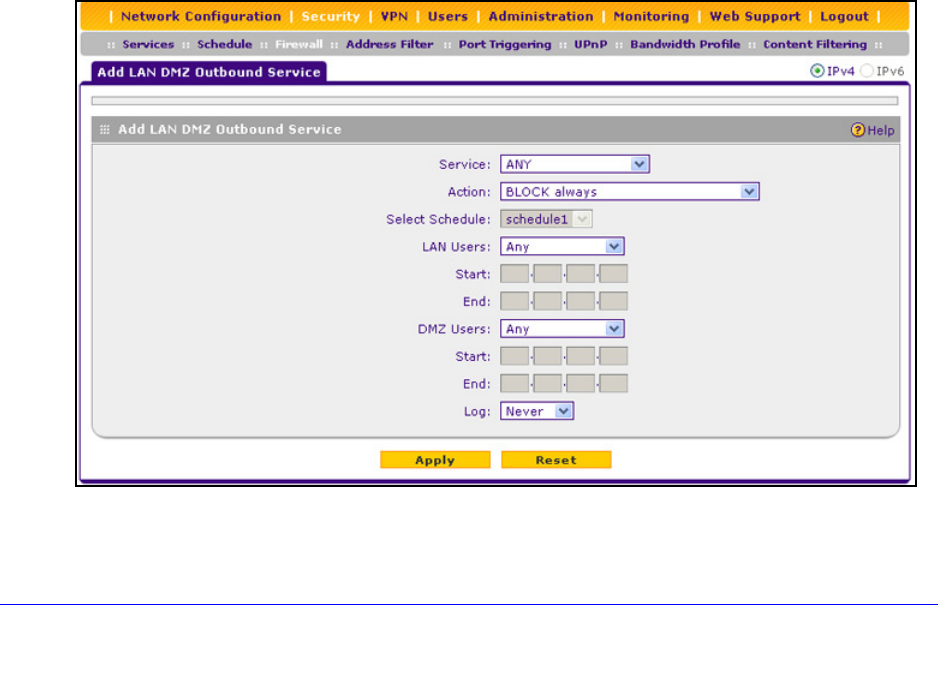The width and height of the screenshot is (939, 674).
Task: Go to the Services submenu
Action: point(148,44)
